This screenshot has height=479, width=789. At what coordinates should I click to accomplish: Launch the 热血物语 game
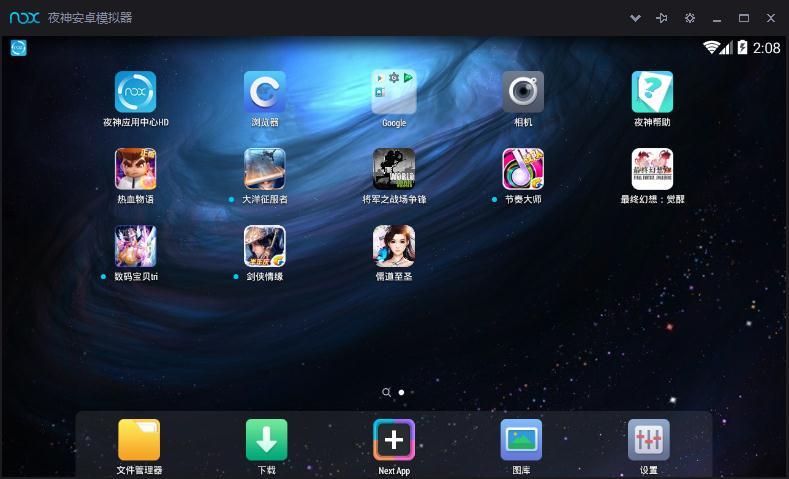[x=135, y=169]
